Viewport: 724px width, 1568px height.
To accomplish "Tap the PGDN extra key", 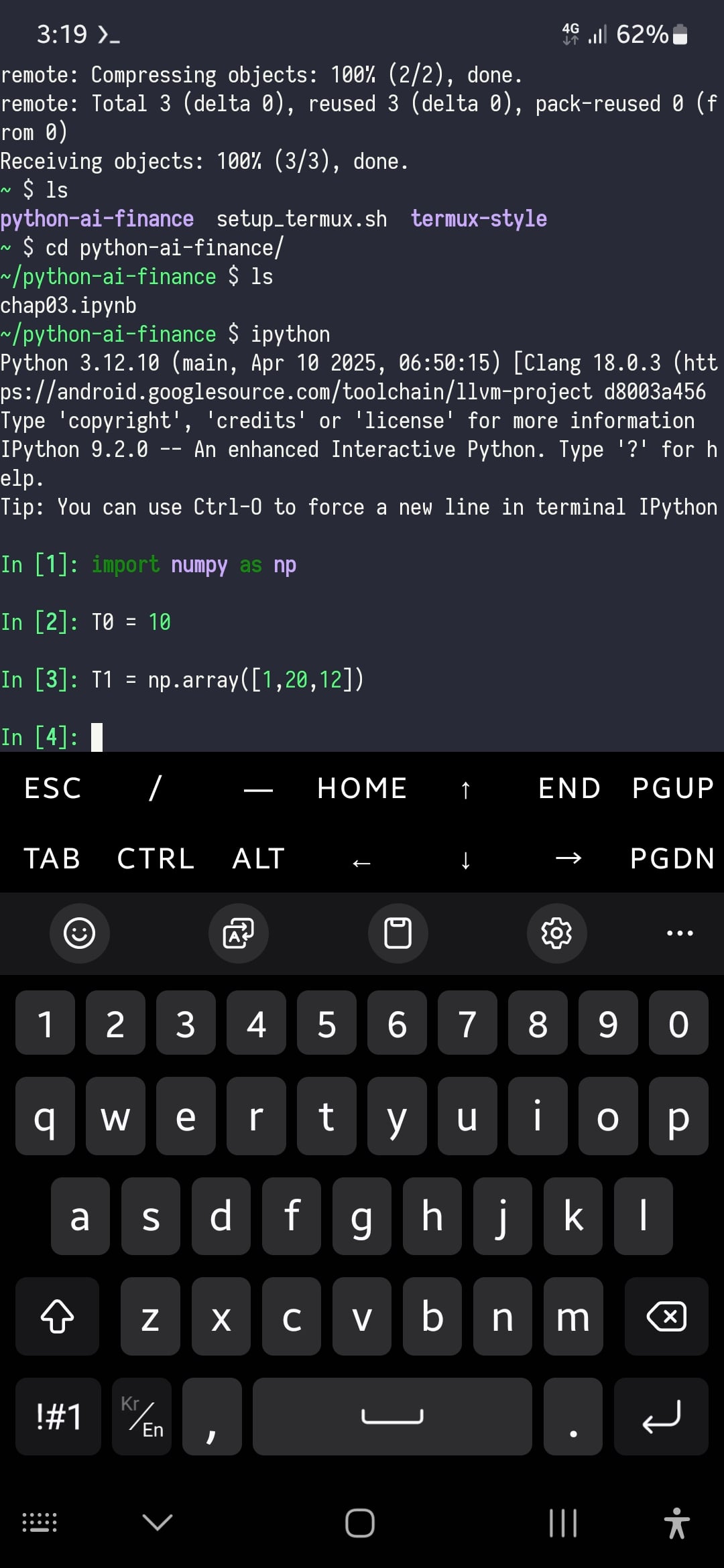I will (x=672, y=859).
